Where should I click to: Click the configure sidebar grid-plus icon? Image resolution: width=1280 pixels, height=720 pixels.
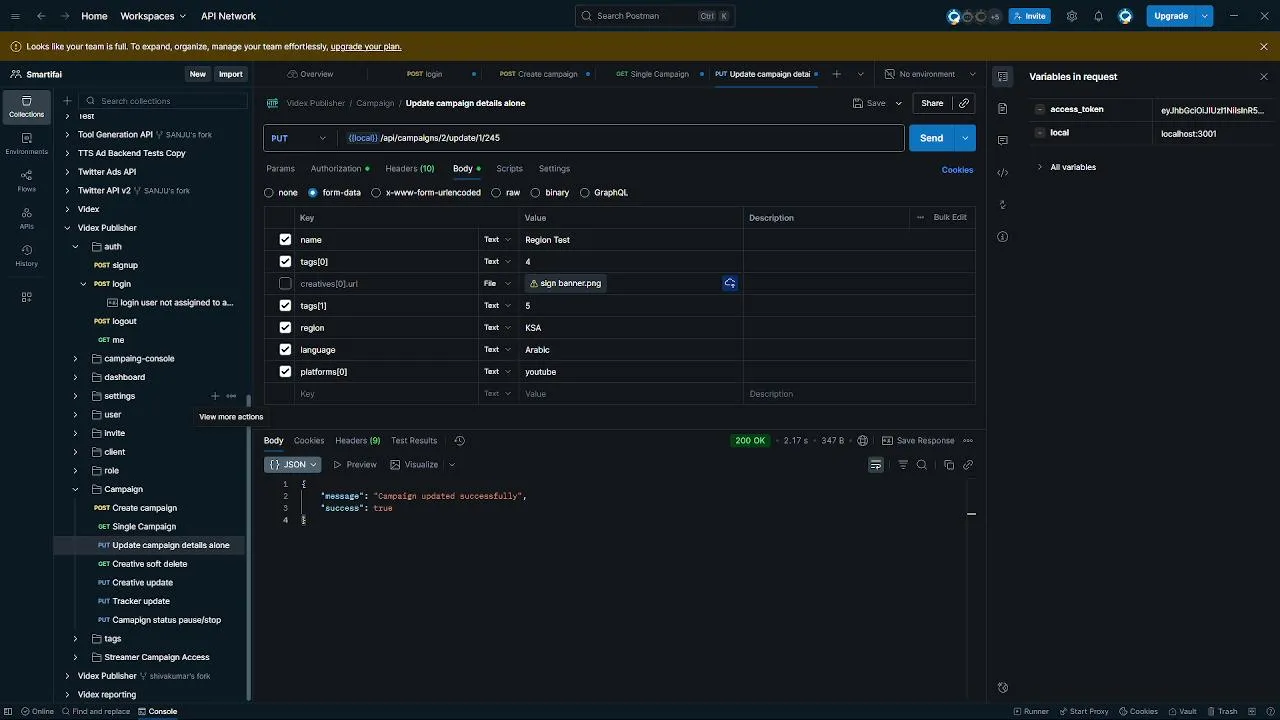26,297
